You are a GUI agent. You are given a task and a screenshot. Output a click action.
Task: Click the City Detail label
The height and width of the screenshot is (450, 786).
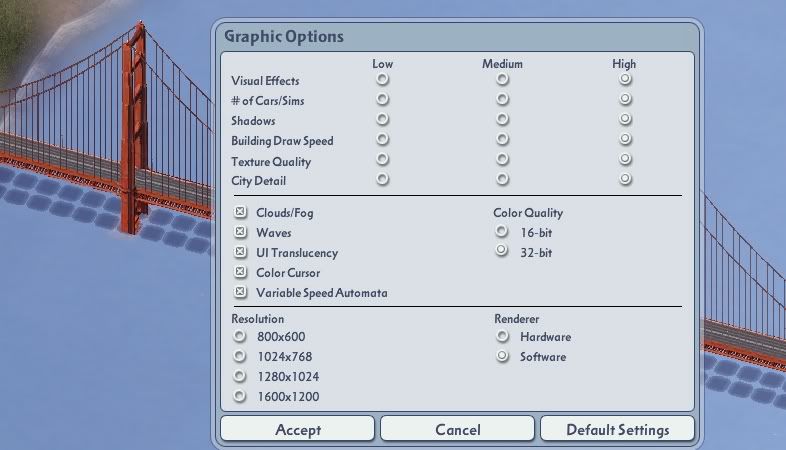tap(258, 181)
